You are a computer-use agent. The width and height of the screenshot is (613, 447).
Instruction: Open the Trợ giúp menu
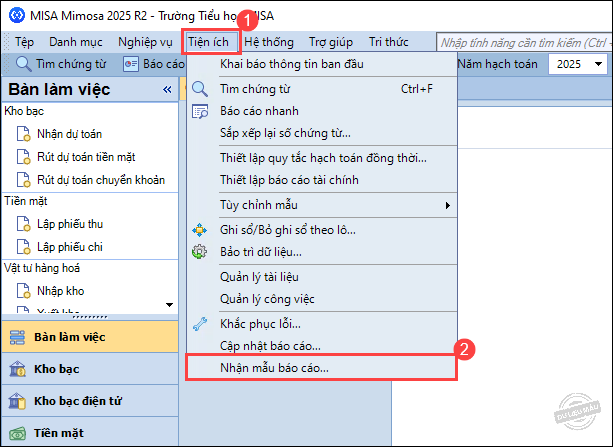(331, 42)
